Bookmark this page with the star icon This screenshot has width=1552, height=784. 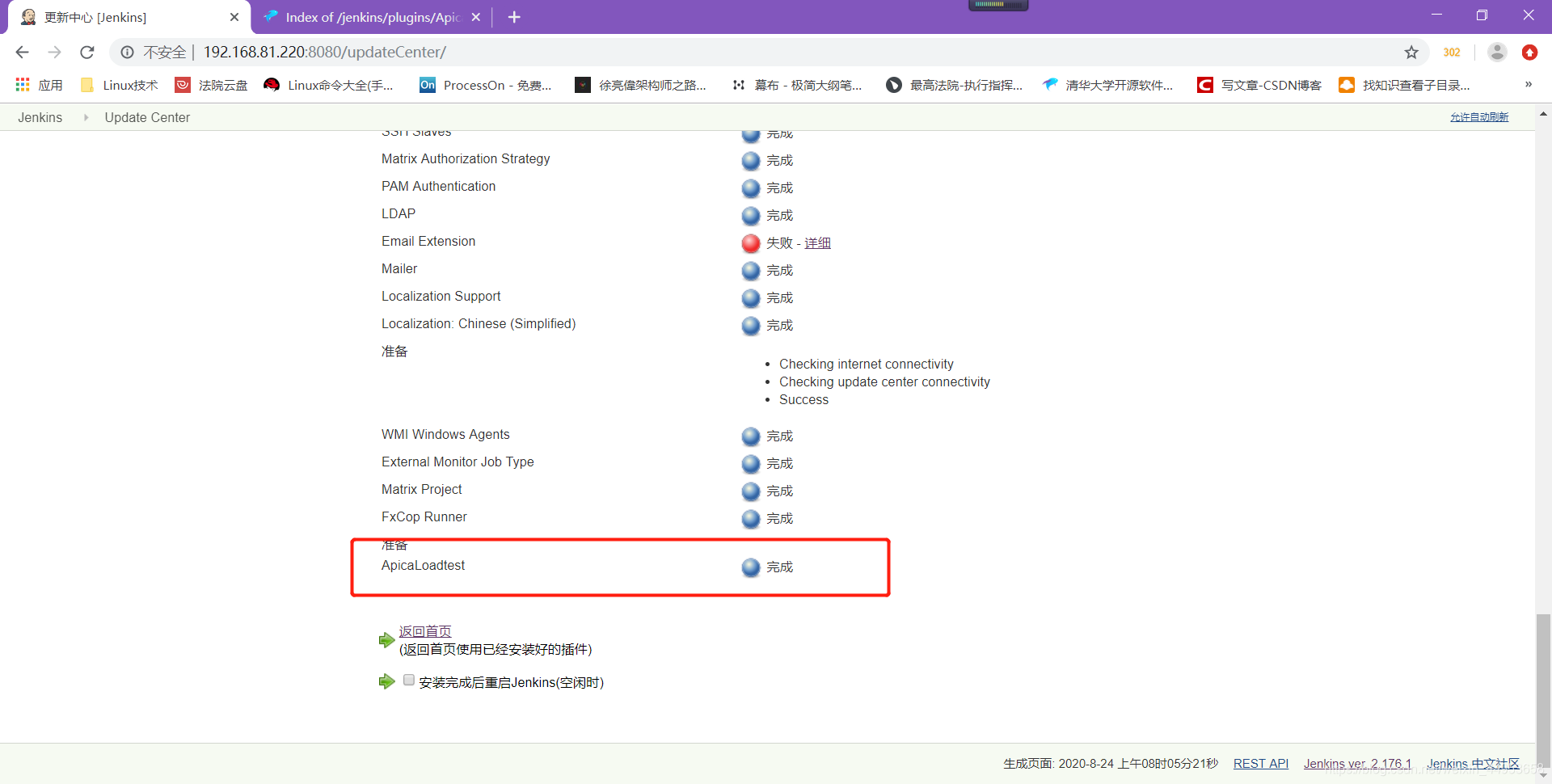[1411, 52]
